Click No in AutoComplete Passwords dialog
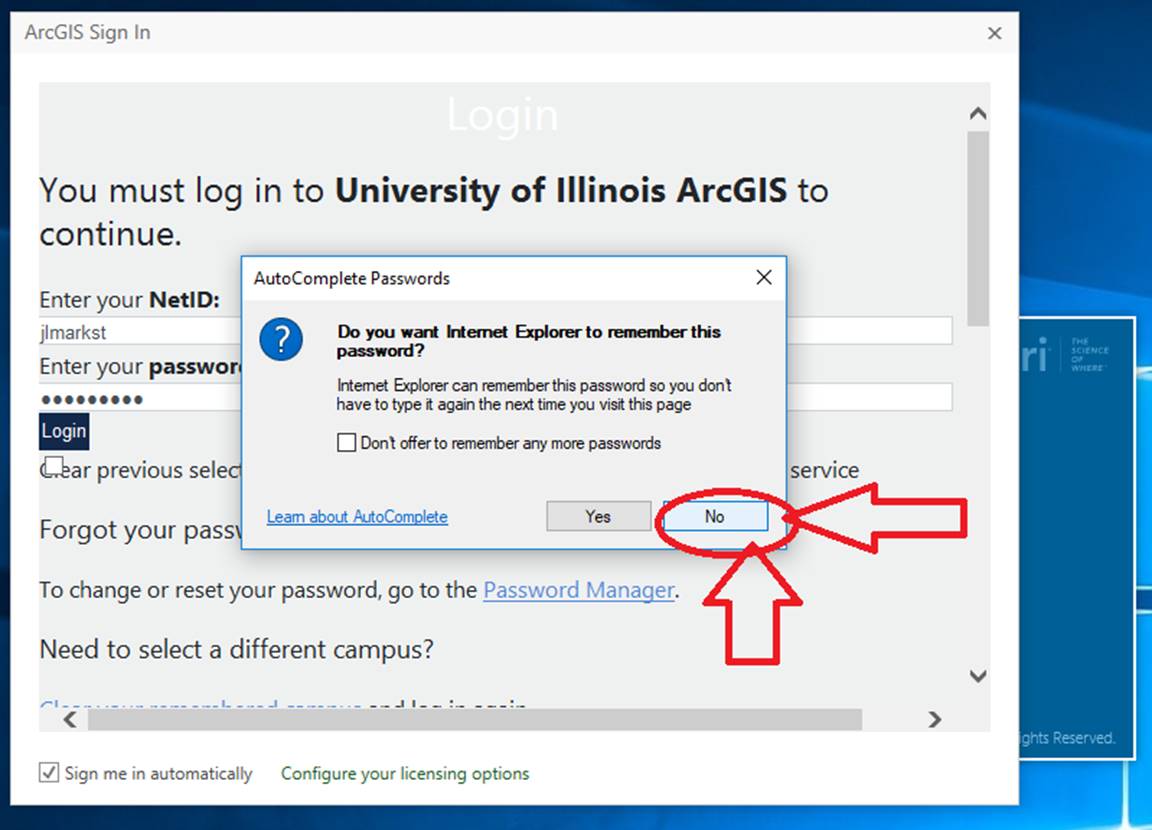The height and width of the screenshot is (830, 1152). click(716, 516)
